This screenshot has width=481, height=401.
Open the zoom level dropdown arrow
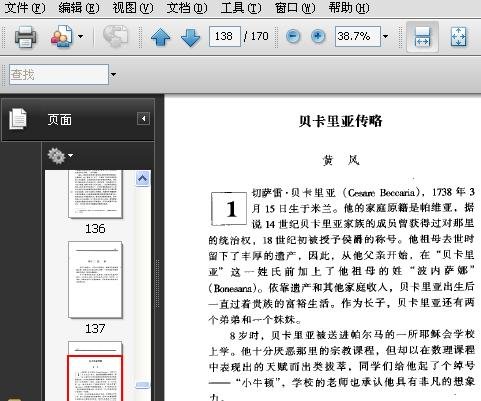point(385,36)
